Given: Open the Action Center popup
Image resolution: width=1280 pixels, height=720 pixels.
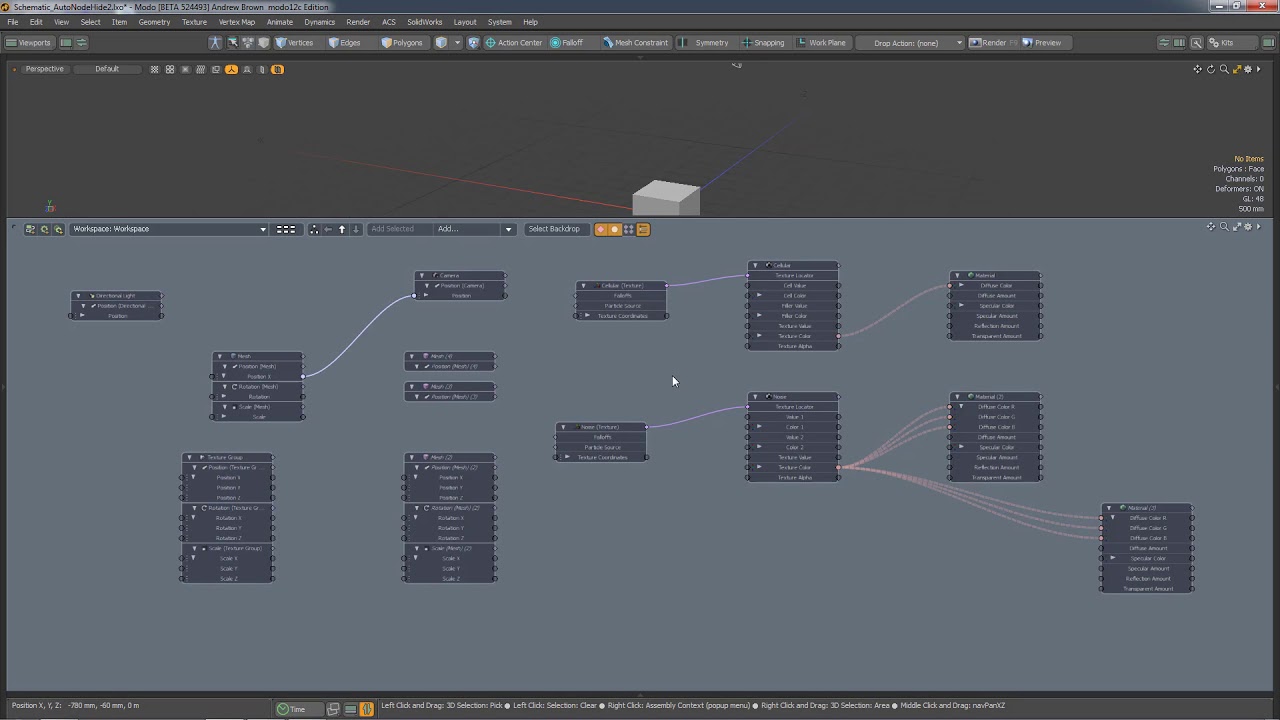Looking at the screenshot, I should pos(514,43).
